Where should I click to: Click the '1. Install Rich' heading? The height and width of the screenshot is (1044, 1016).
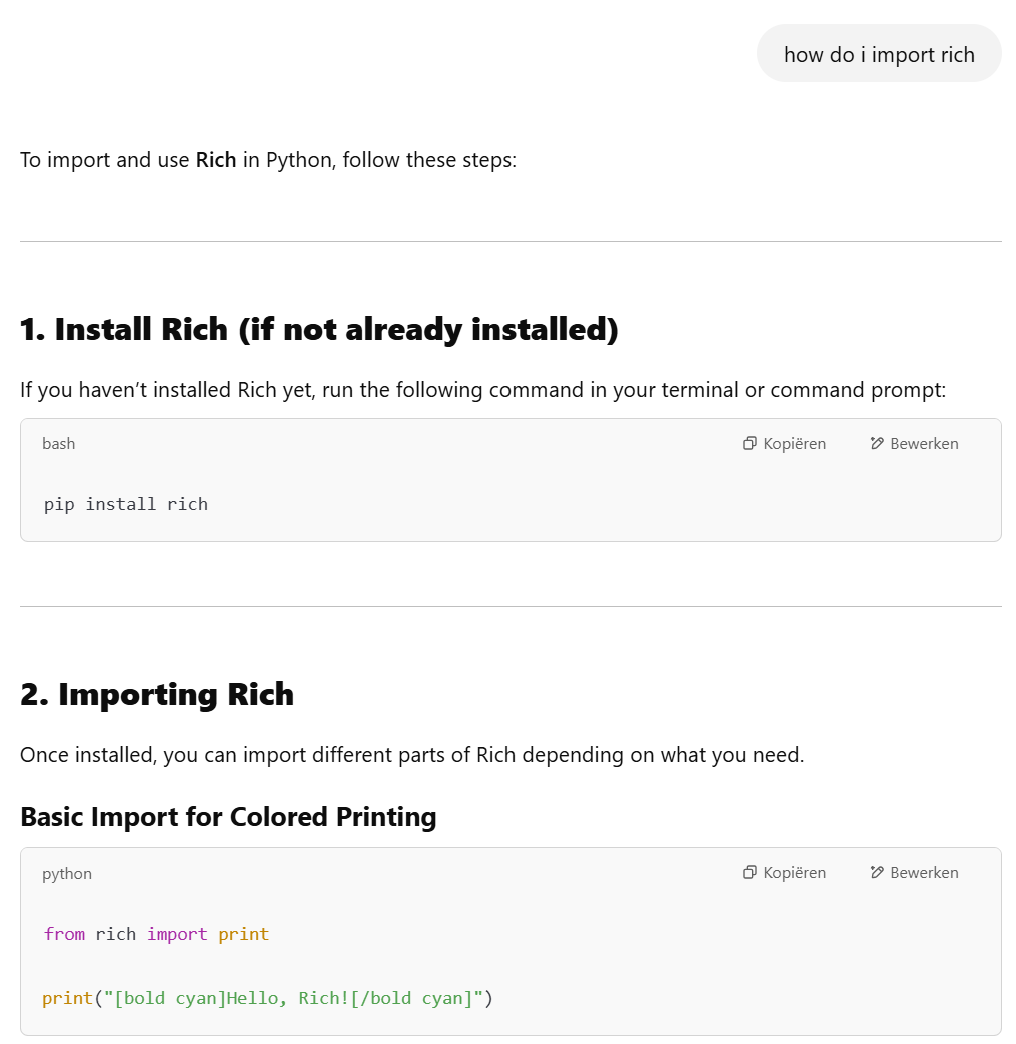tap(319, 330)
